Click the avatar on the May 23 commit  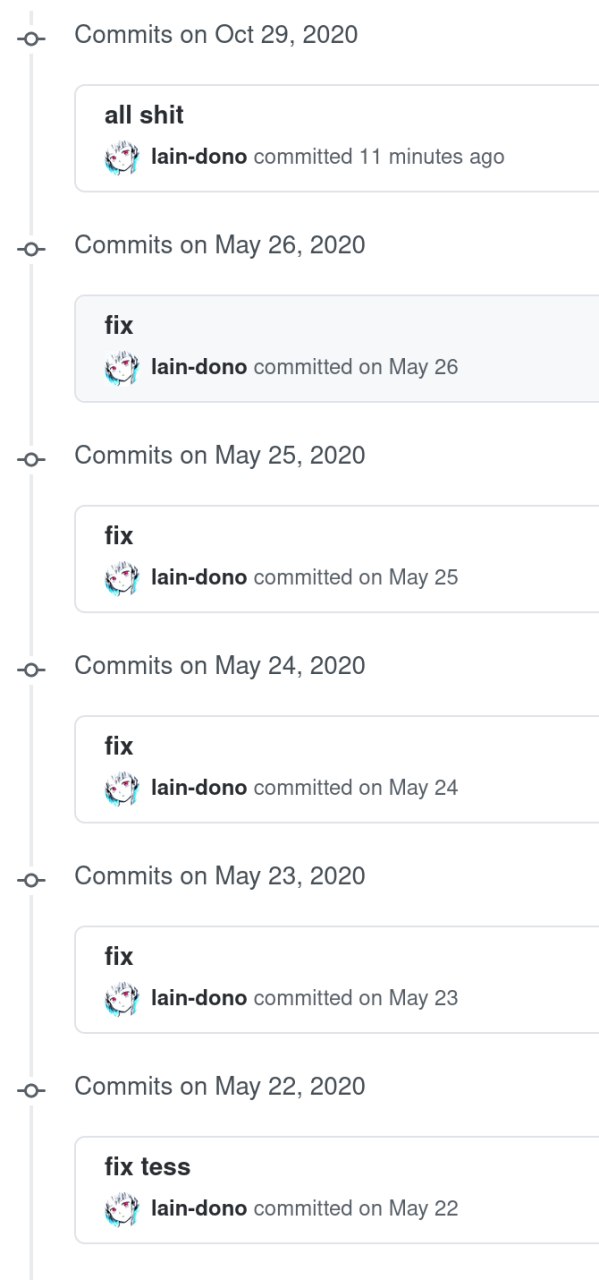(x=121, y=998)
